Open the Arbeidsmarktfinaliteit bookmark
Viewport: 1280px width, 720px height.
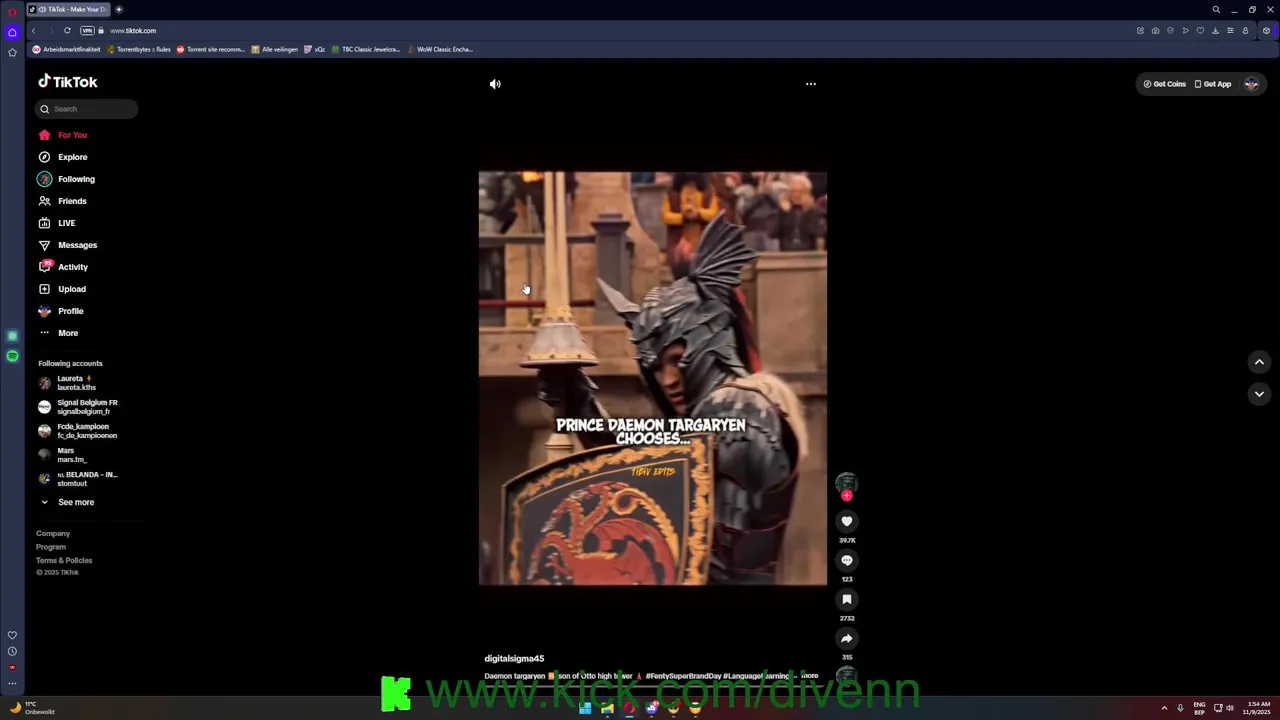67,49
